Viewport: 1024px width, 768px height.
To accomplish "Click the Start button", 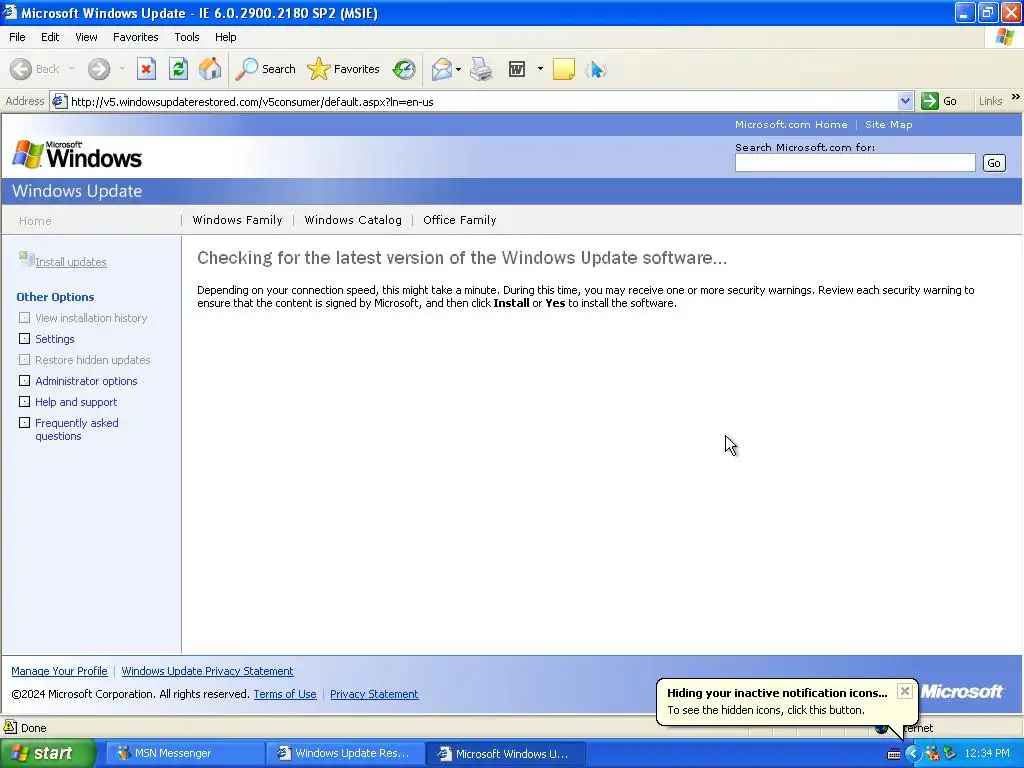I will coord(46,753).
